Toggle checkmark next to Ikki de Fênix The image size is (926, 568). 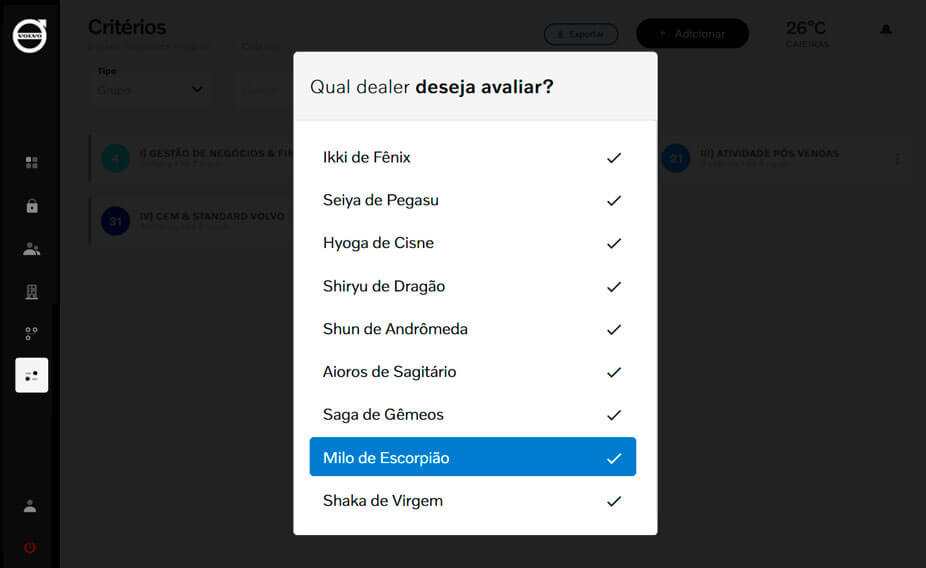tap(614, 158)
